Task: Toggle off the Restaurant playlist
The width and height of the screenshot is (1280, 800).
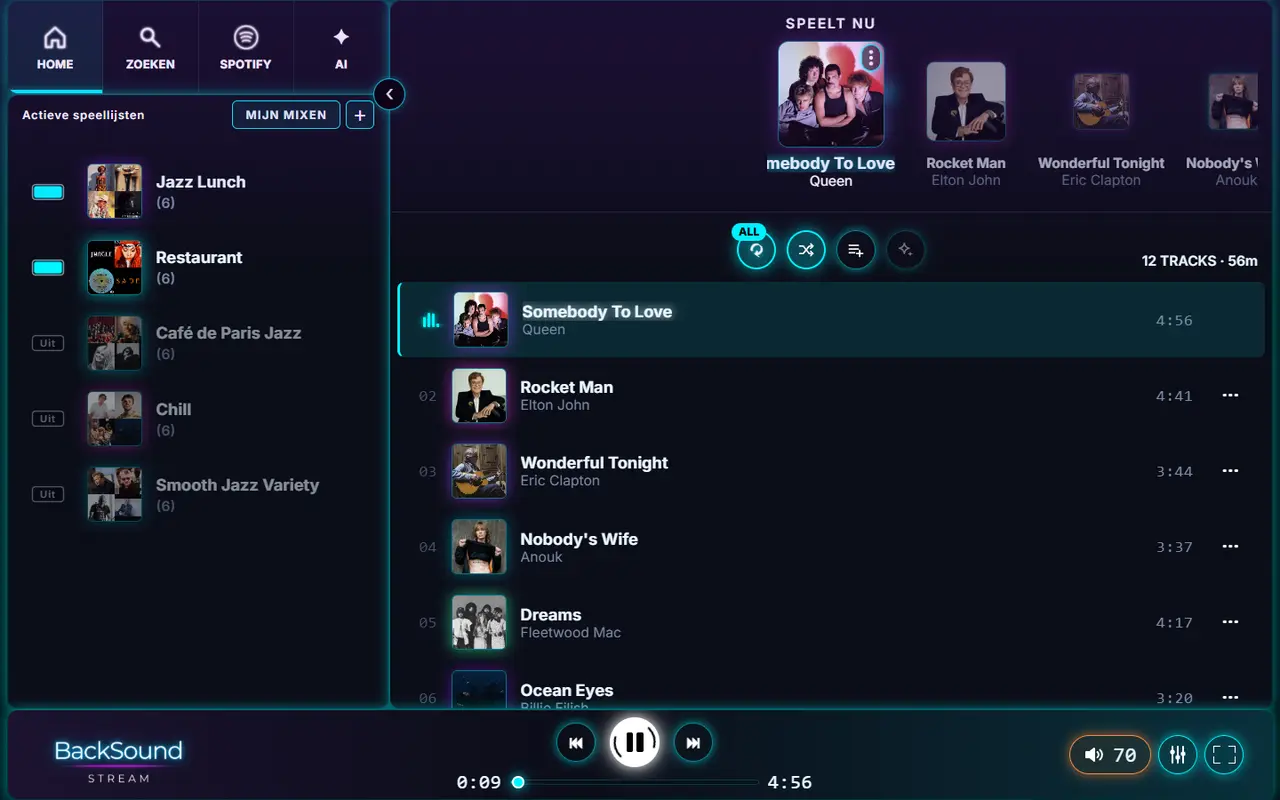Action: tap(48, 268)
